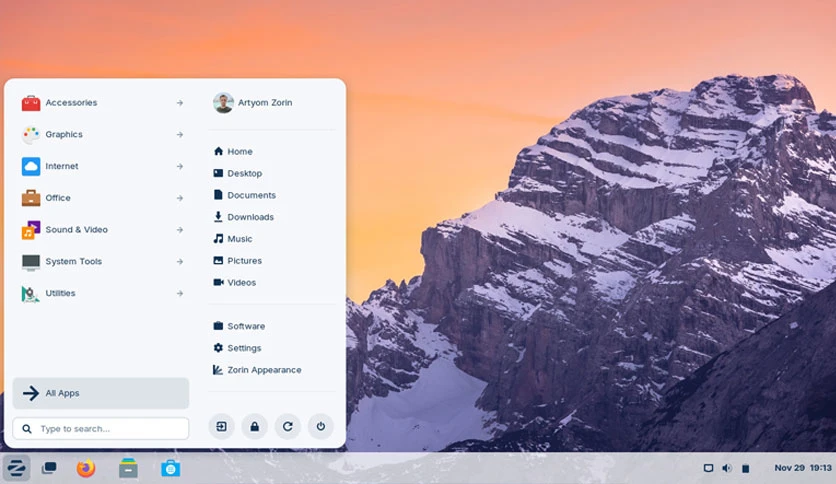Click the Downloads label text
Image resolution: width=836 pixels, height=484 pixels.
tap(251, 217)
